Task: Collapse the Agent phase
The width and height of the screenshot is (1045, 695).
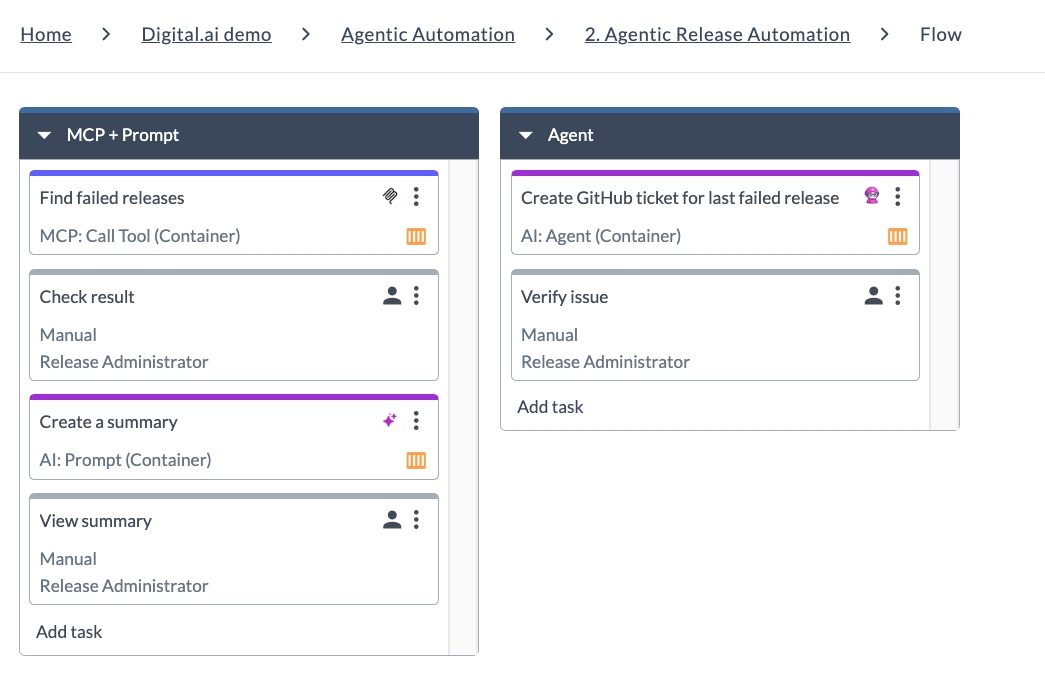Action: click(526, 135)
